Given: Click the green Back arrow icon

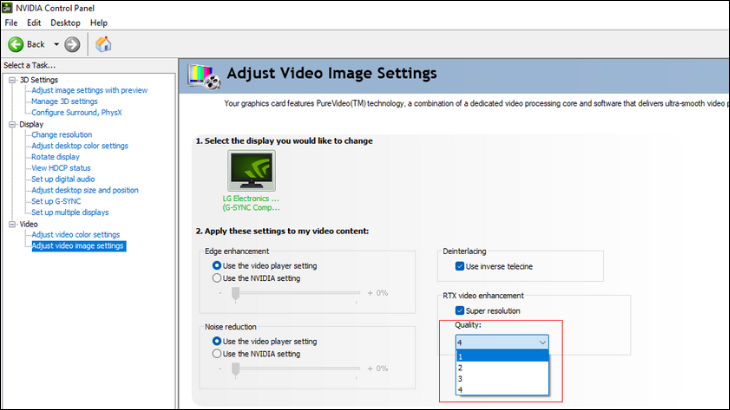Looking at the screenshot, I should pyautogui.click(x=16, y=44).
